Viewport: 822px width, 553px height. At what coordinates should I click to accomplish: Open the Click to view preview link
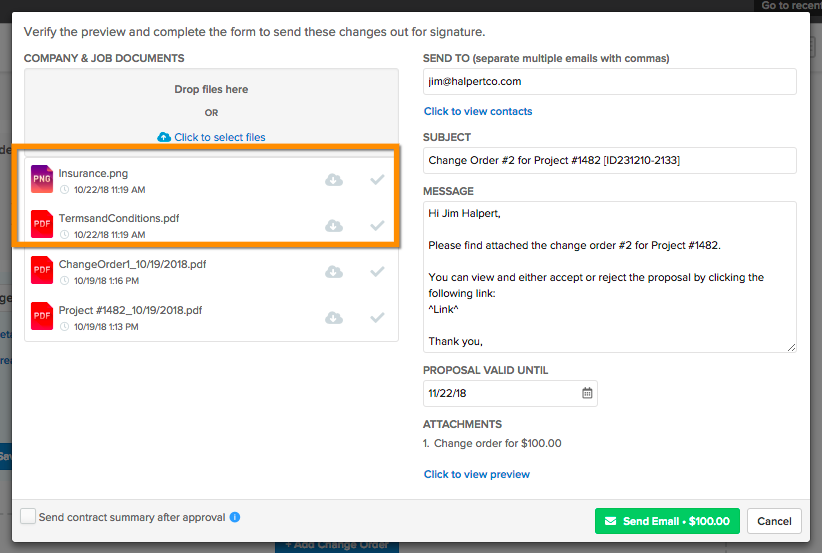coord(477,474)
